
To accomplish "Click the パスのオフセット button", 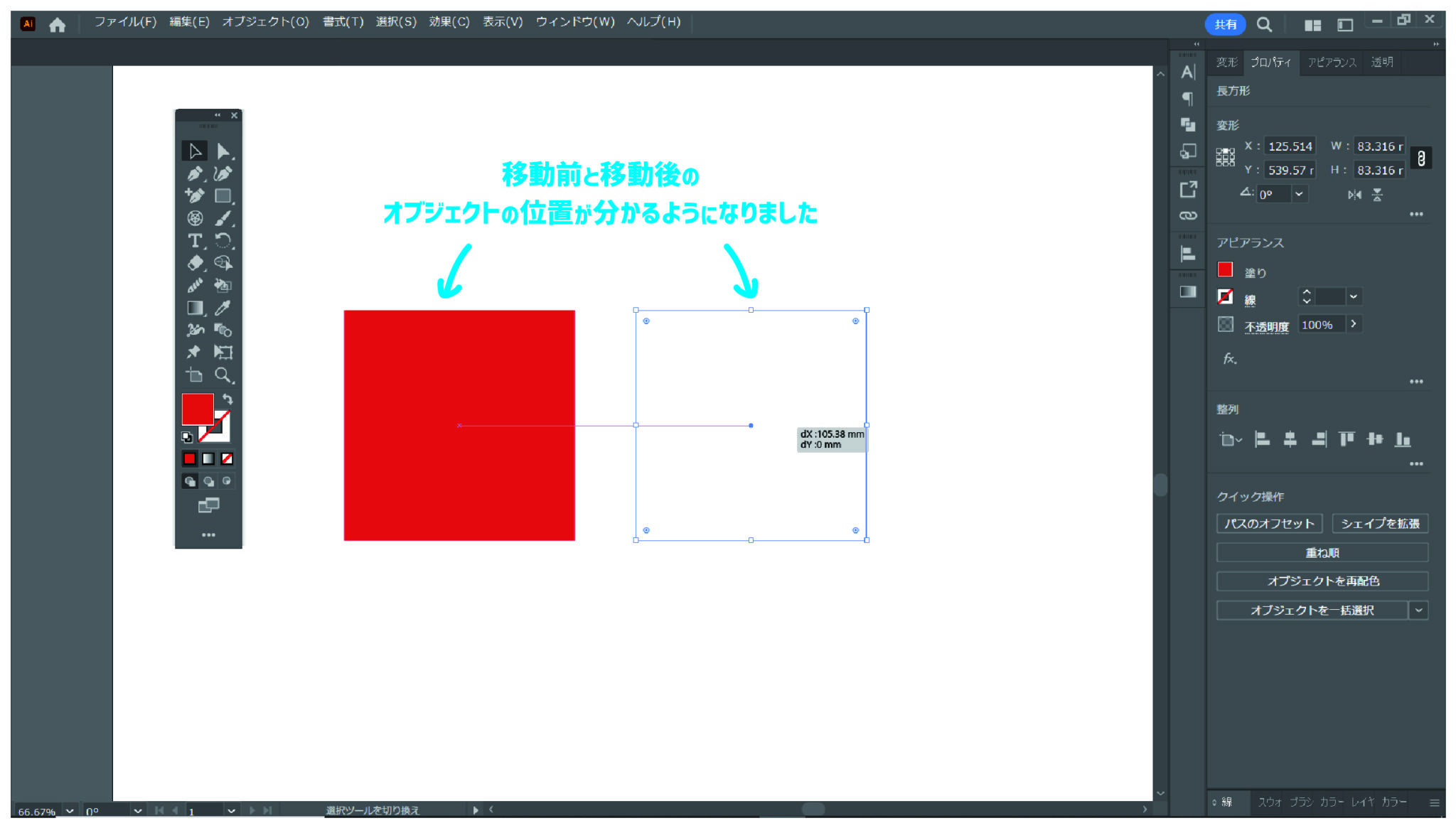I will pyautogui.click(x=1269, y=523).
